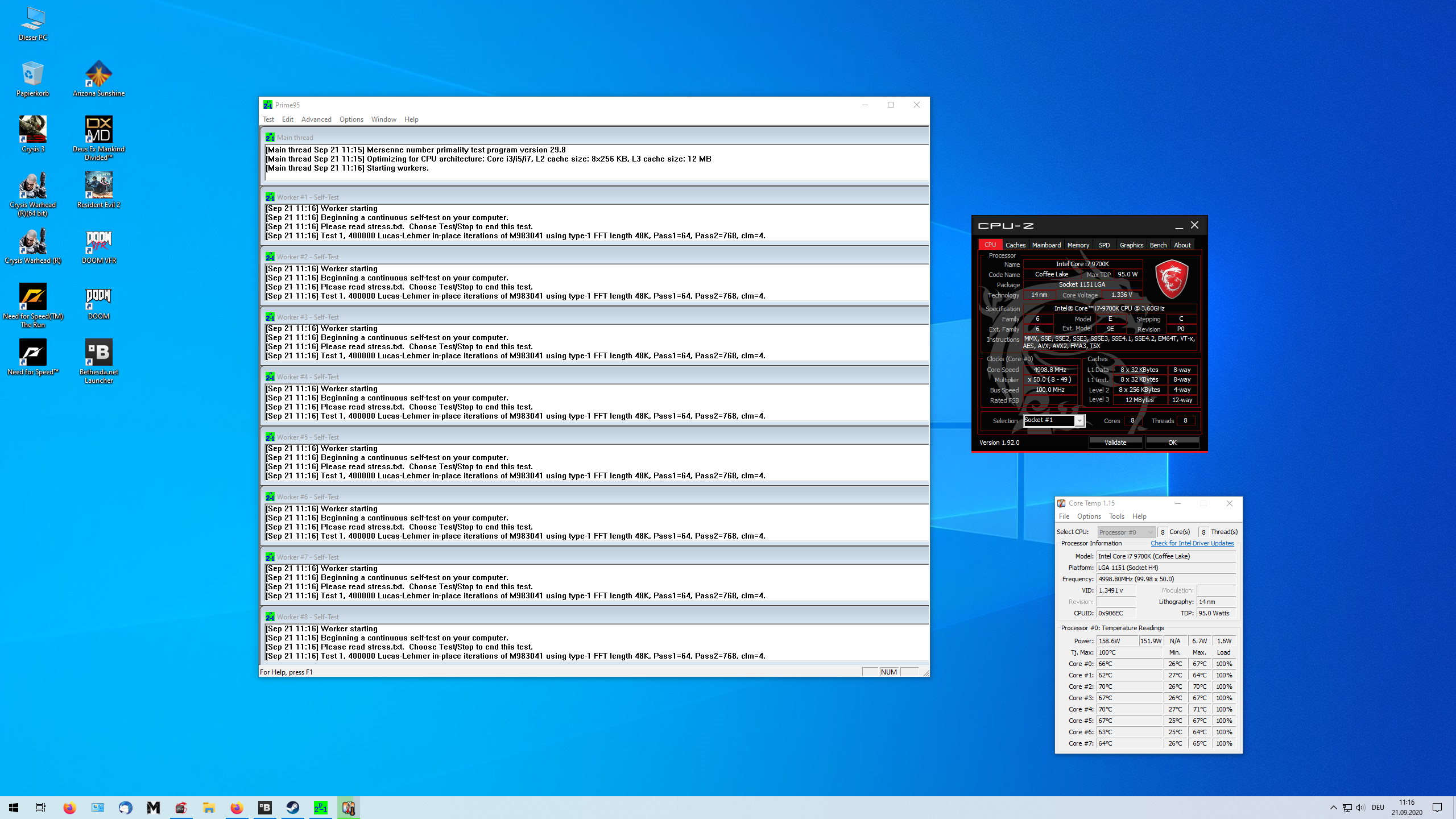This screenshot has height=819, width=1456.
Task: Open the Processor #0 Select CPU dropdown
Action: (1126, 532)
